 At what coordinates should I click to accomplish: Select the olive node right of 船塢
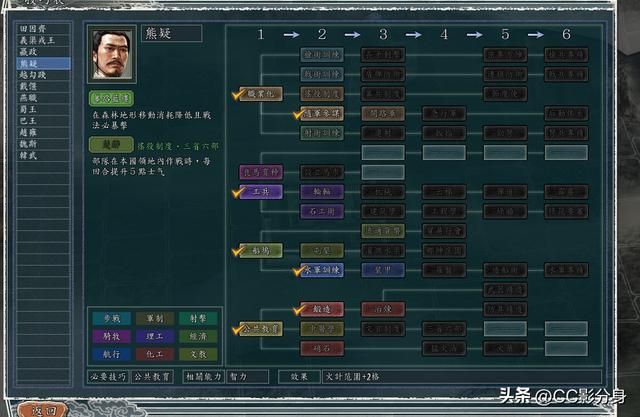click(322, 251)
